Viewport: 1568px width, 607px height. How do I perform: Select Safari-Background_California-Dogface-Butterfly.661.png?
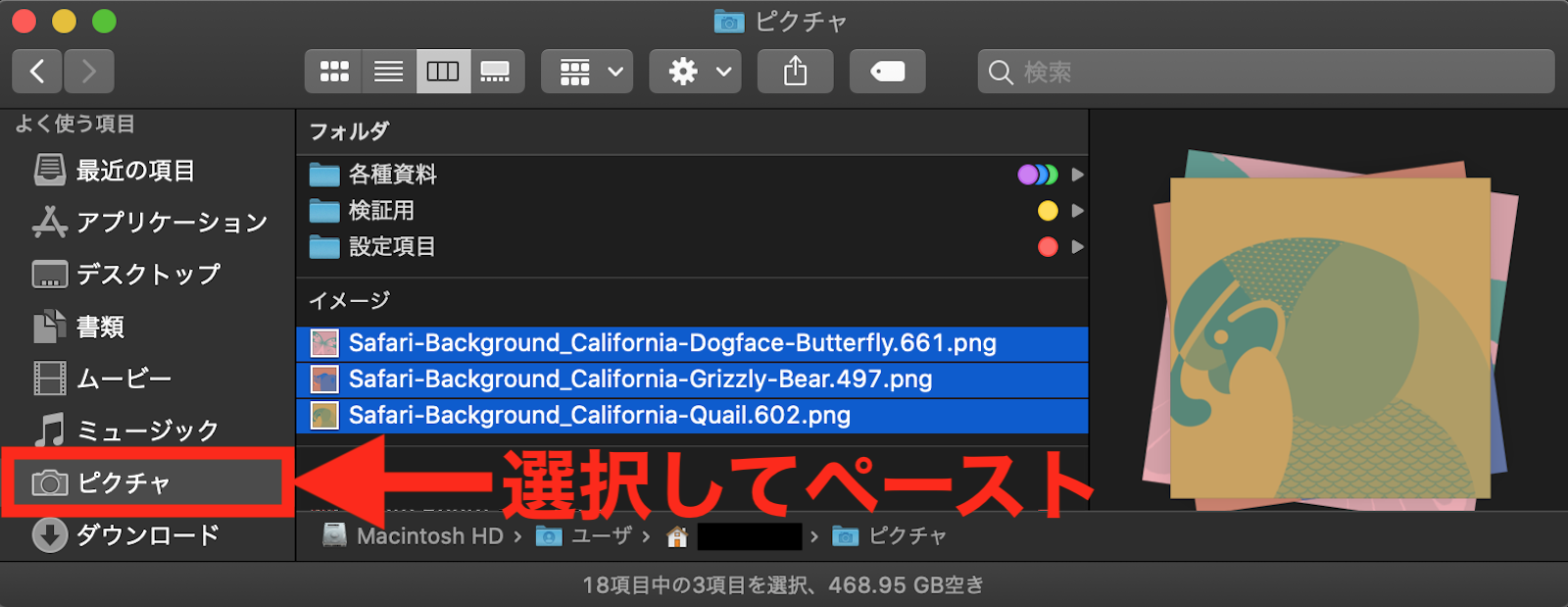[692, 343]
